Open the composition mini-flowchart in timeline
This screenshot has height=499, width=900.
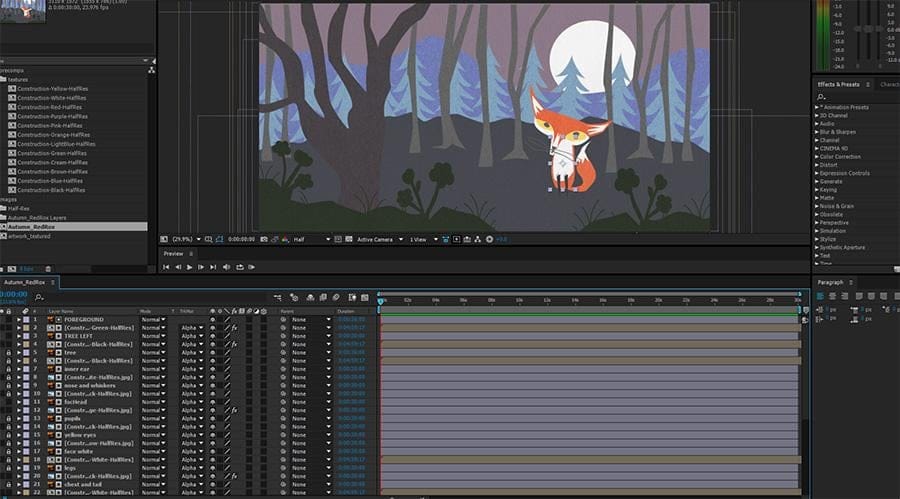coord(278,297)
